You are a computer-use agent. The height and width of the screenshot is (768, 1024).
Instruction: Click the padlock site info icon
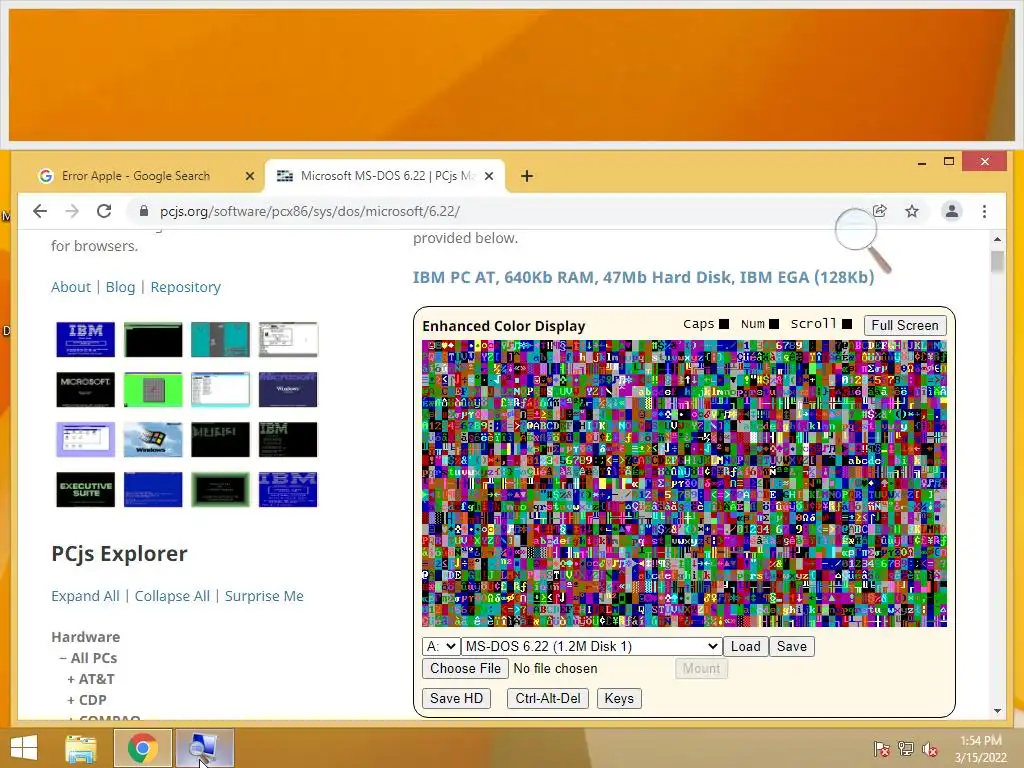144,211
